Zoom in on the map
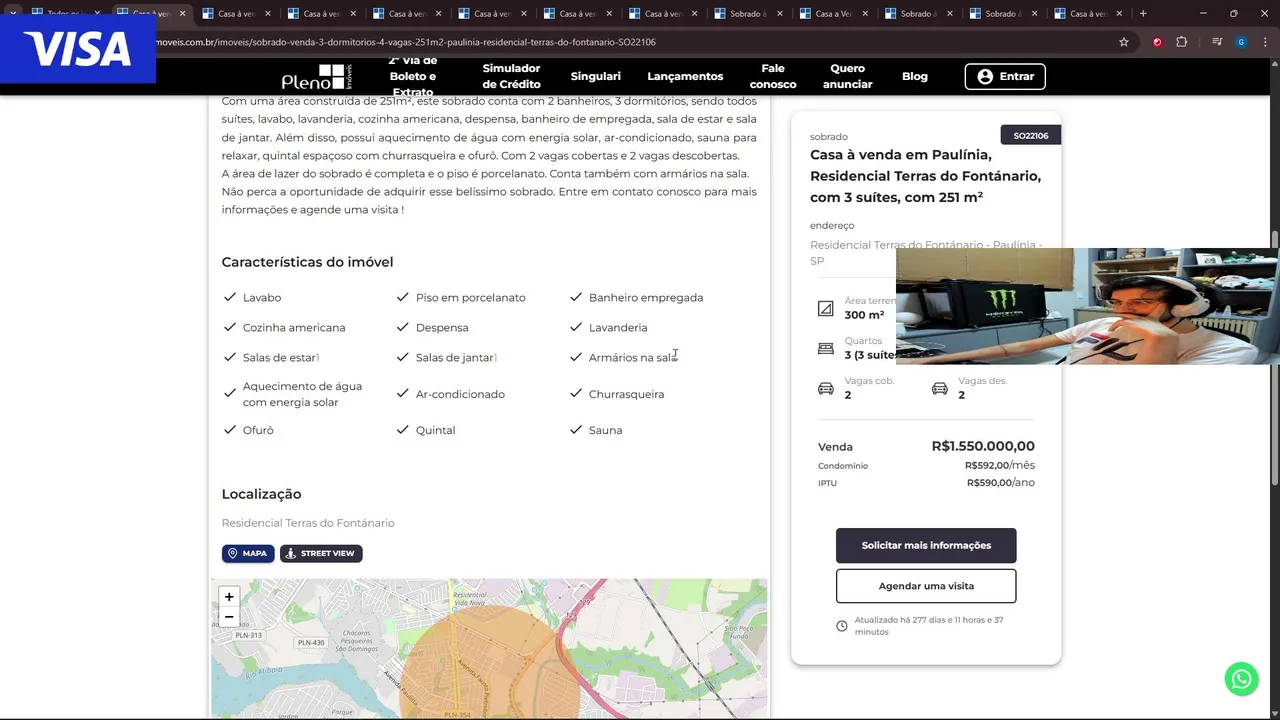Screen dimensions: 1280x720 229,597
